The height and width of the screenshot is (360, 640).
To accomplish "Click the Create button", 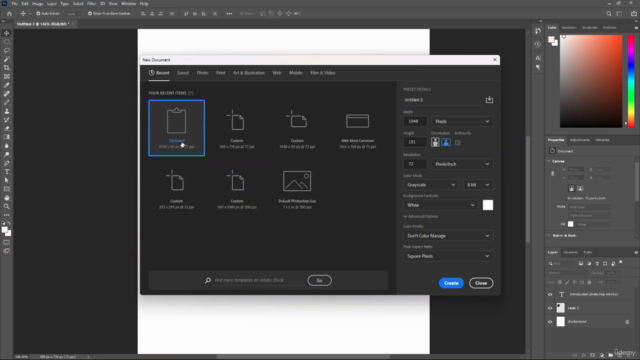I will point(451,283).
